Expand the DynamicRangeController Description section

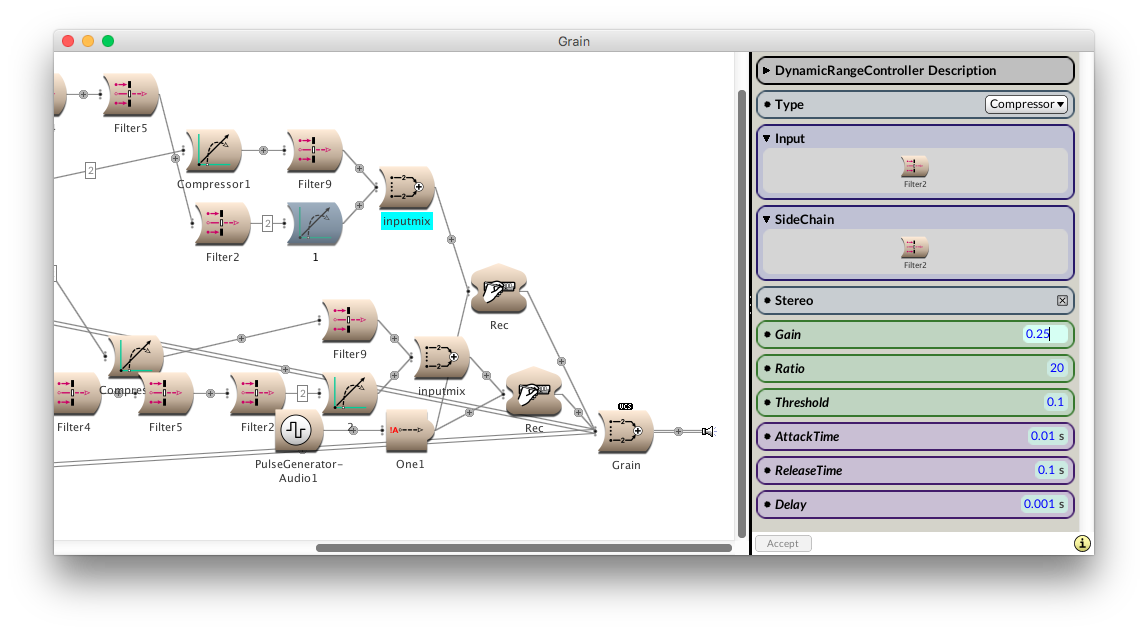767,71
